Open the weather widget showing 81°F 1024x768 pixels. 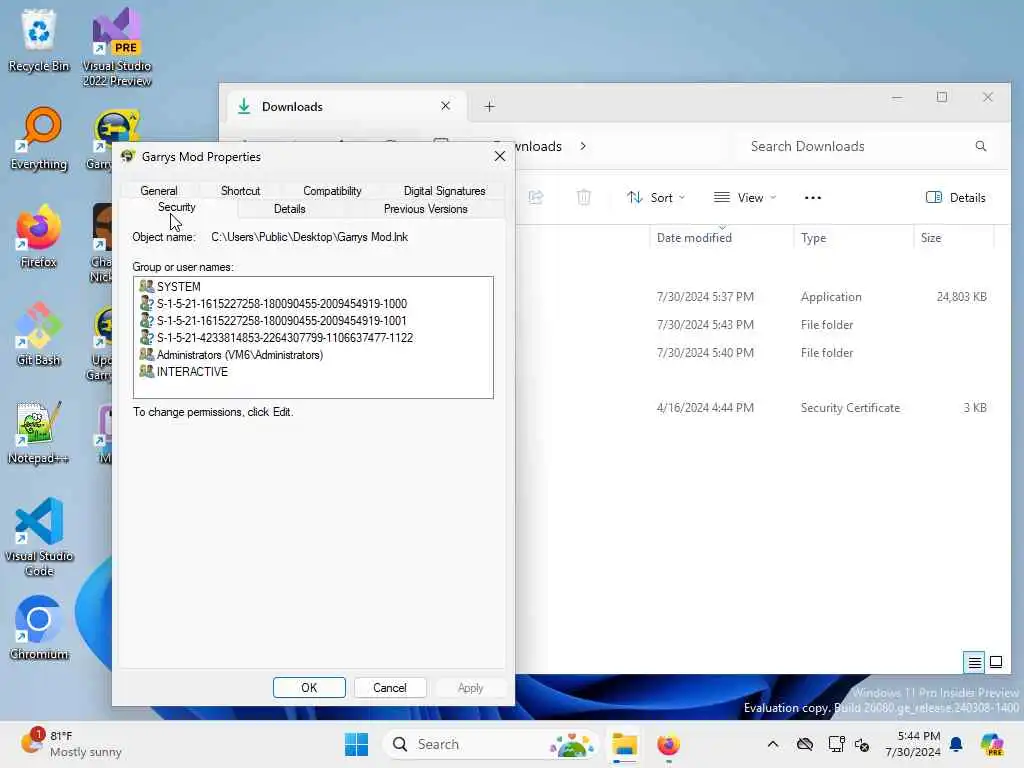pos(71,744)
